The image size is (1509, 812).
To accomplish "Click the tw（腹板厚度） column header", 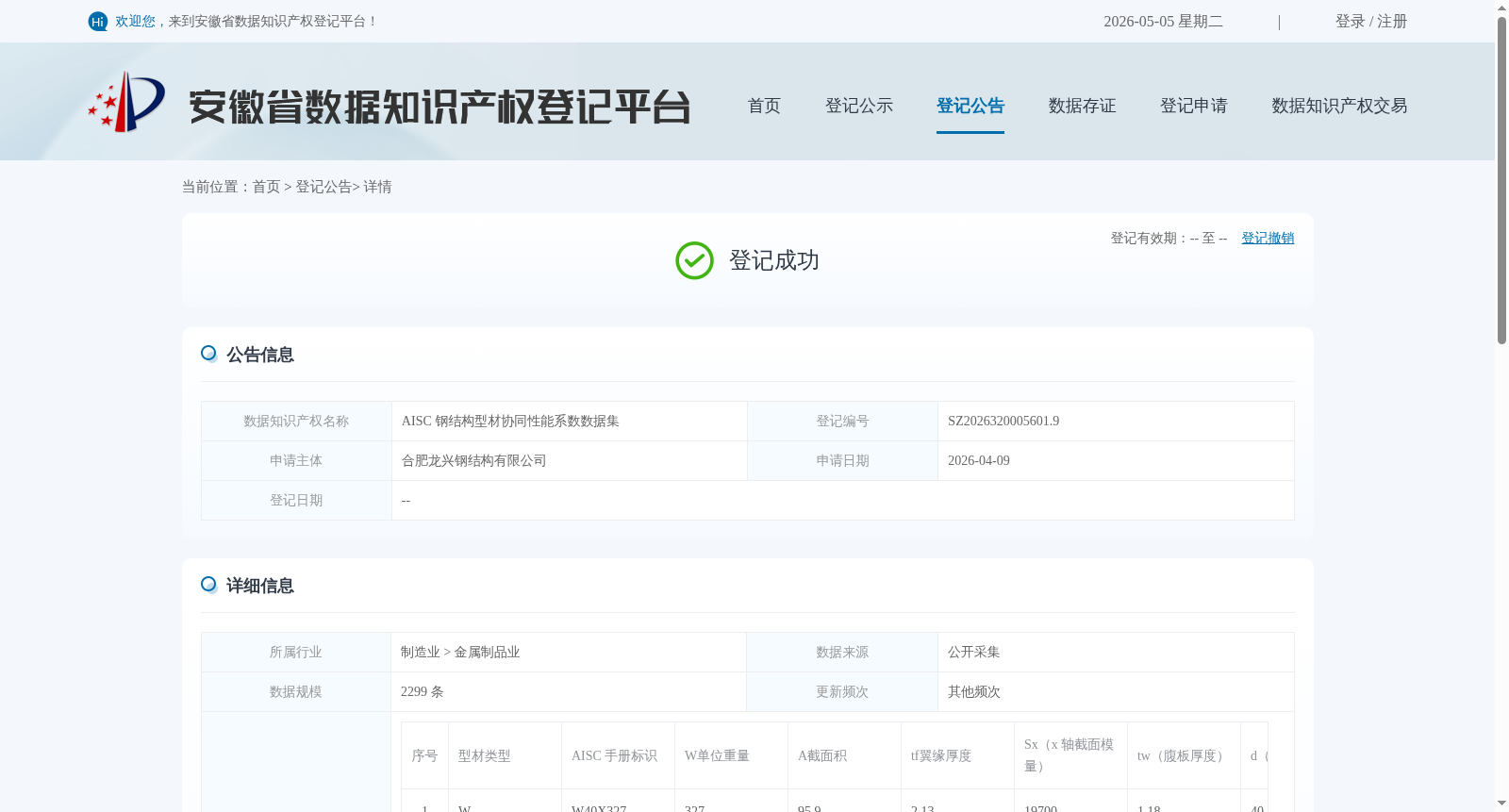I will [1184, 755].
